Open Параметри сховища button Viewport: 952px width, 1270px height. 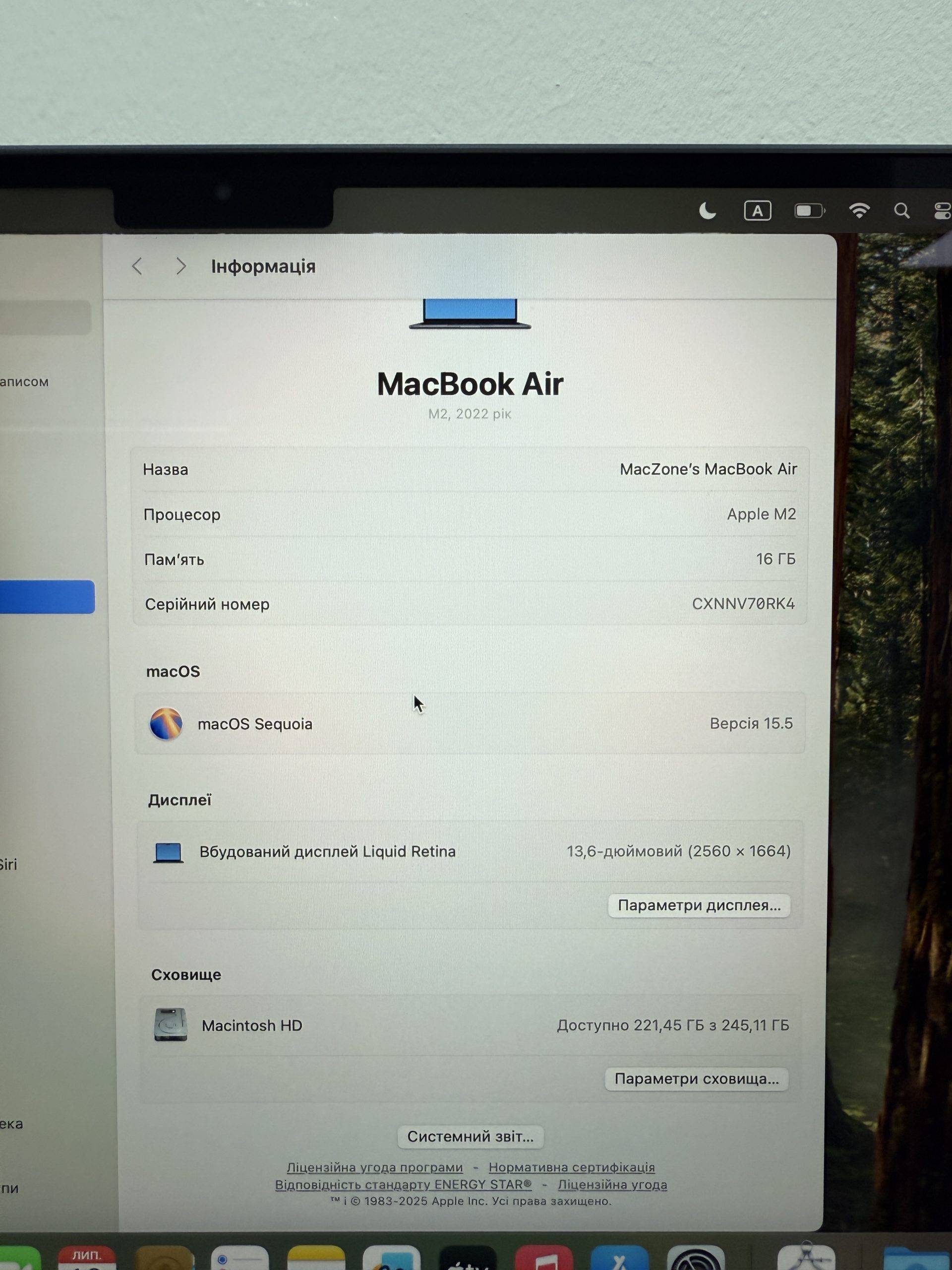[x=697, y=1079]
